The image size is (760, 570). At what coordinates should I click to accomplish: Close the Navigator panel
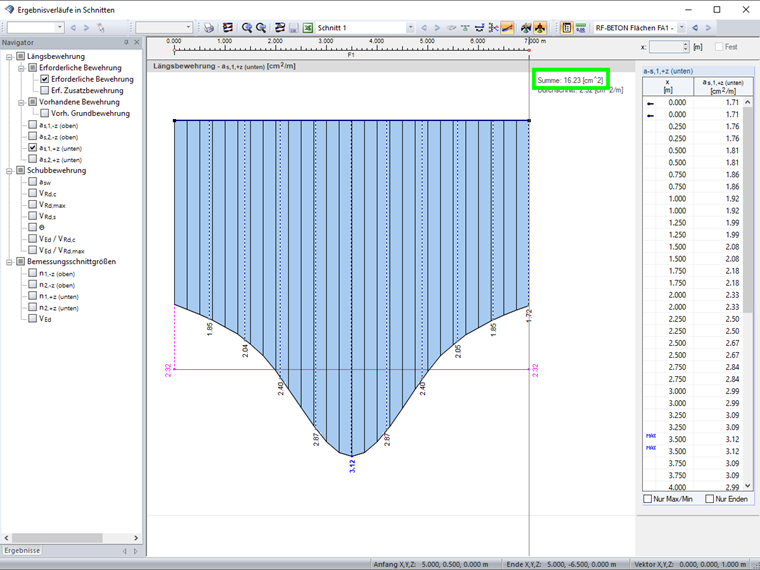point(137,42)
